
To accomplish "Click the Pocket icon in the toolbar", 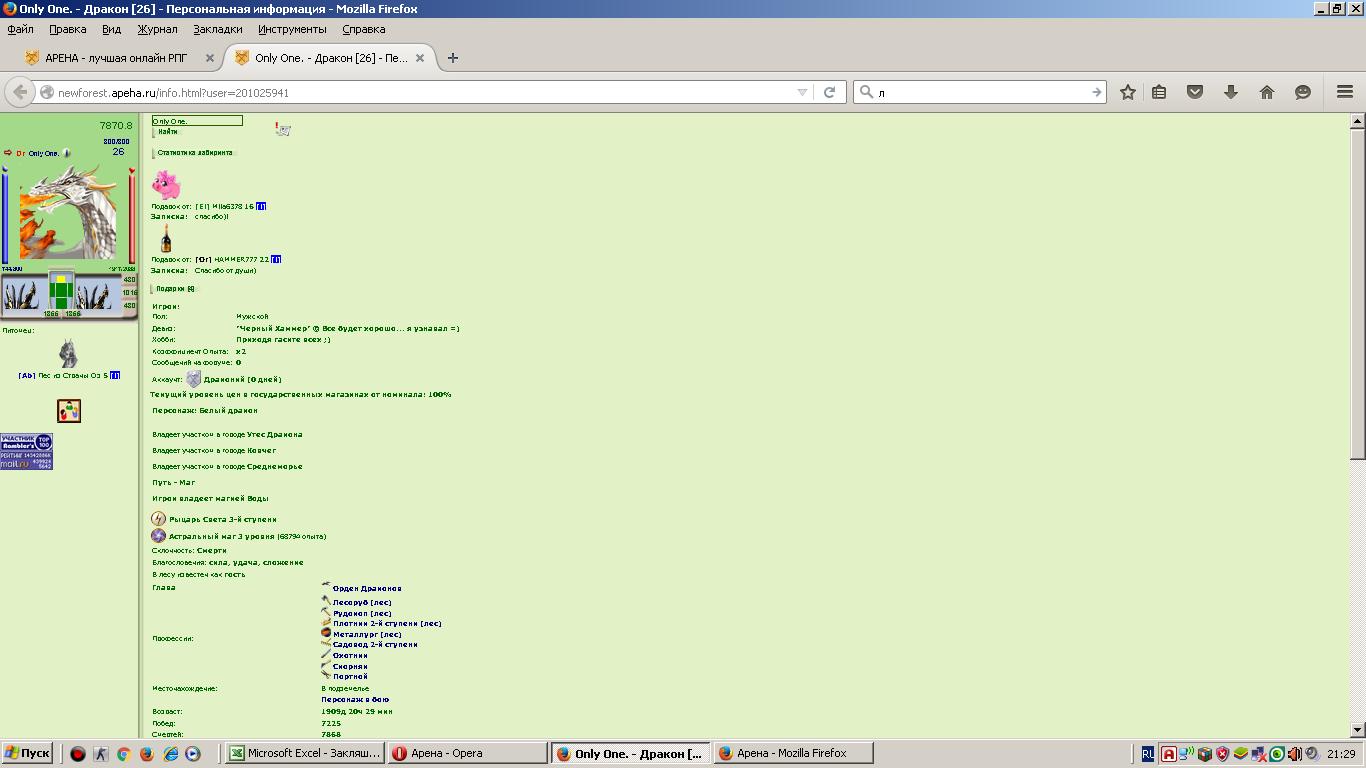I will pyautogui.click(x=1195, y=92).
